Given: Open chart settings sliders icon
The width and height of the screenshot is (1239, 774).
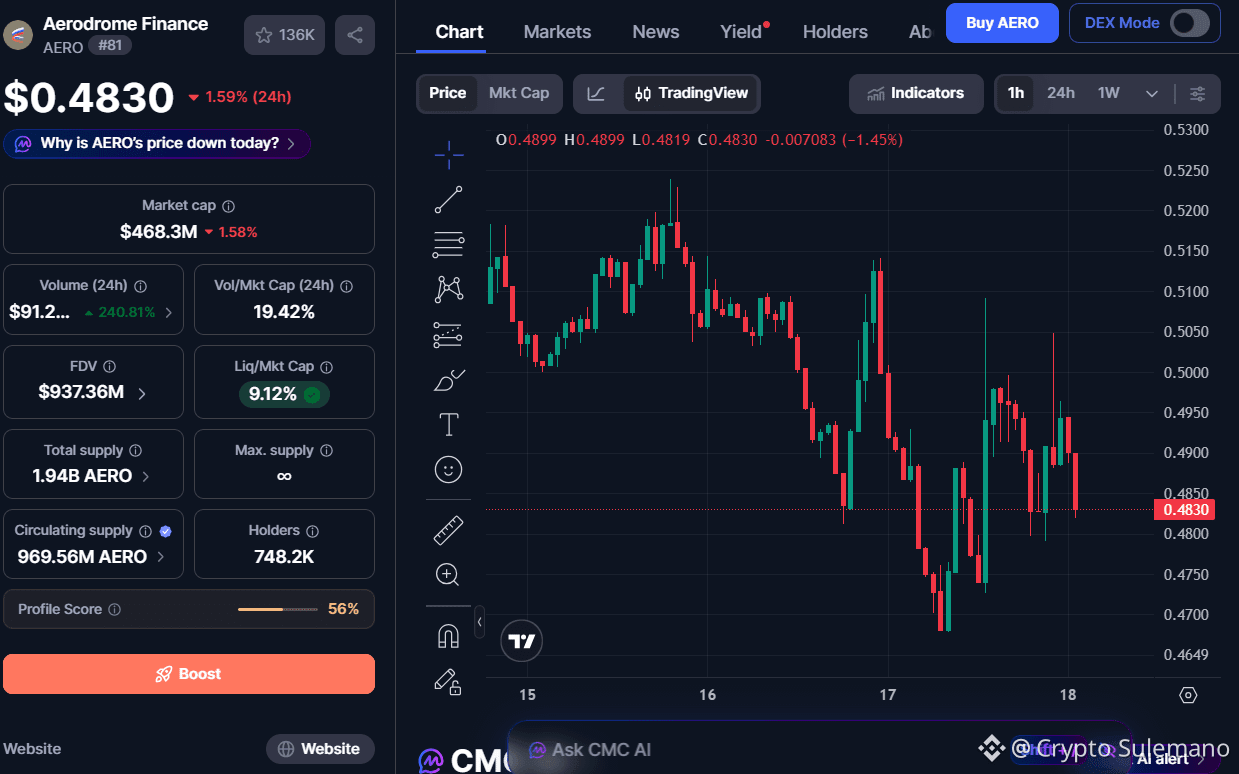Looking at the screenshot, I should pos(1197,93).
